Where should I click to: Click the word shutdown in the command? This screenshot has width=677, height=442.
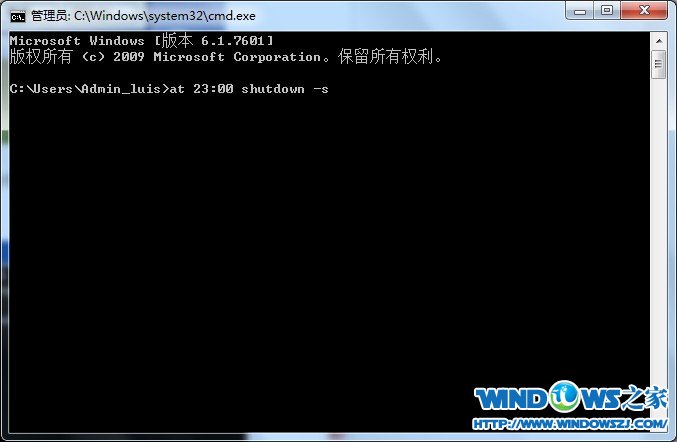[273, 89]
